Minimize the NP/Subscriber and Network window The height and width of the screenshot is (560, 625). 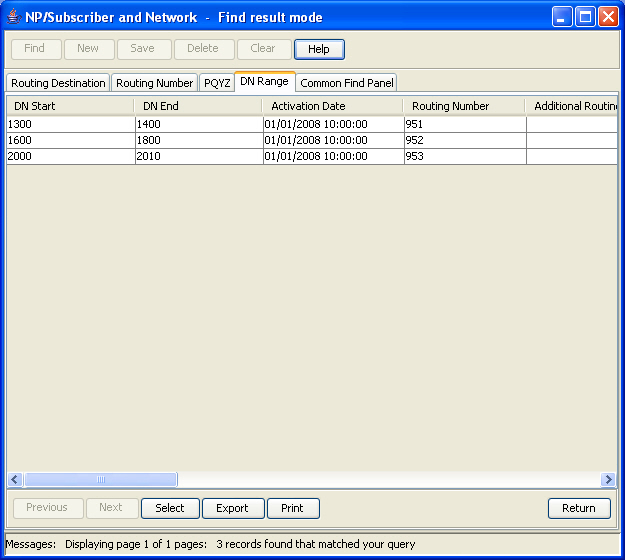pos(562,17)
